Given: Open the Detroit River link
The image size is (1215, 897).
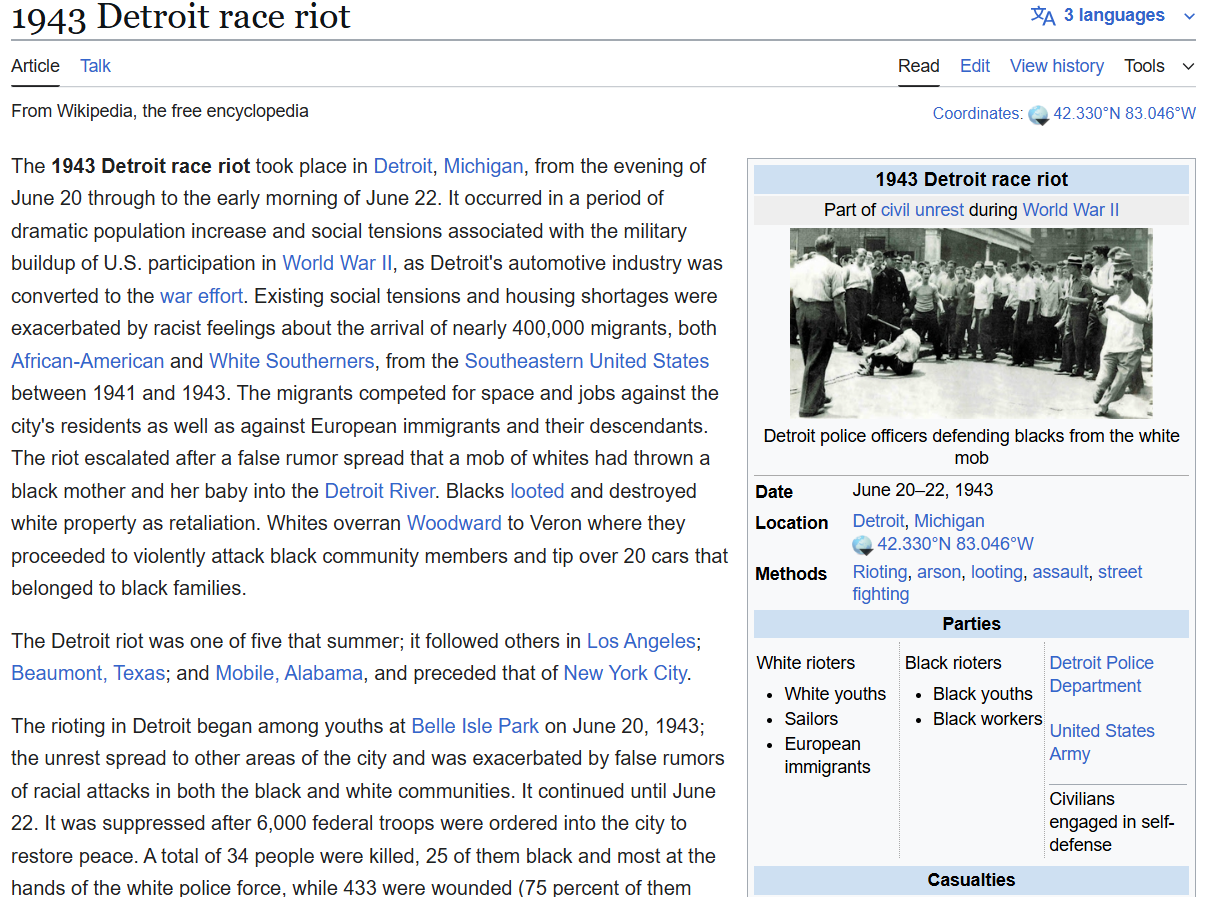Looking at the screenshot, I should pyautogui.click(x=379, y=491).
